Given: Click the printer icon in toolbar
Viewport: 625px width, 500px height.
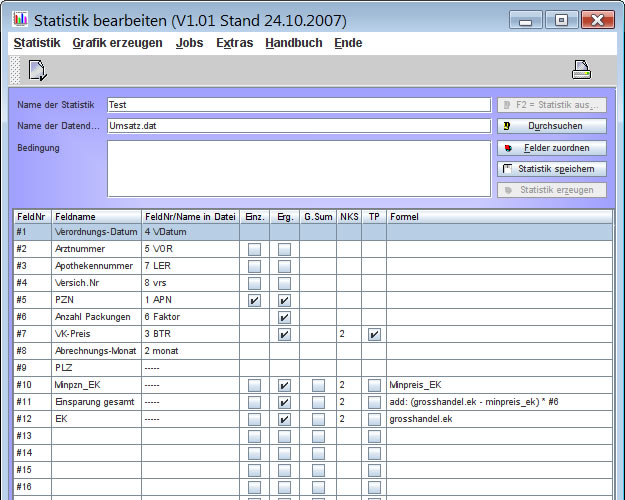Looking at the screenshot, I should coord(581,69).
